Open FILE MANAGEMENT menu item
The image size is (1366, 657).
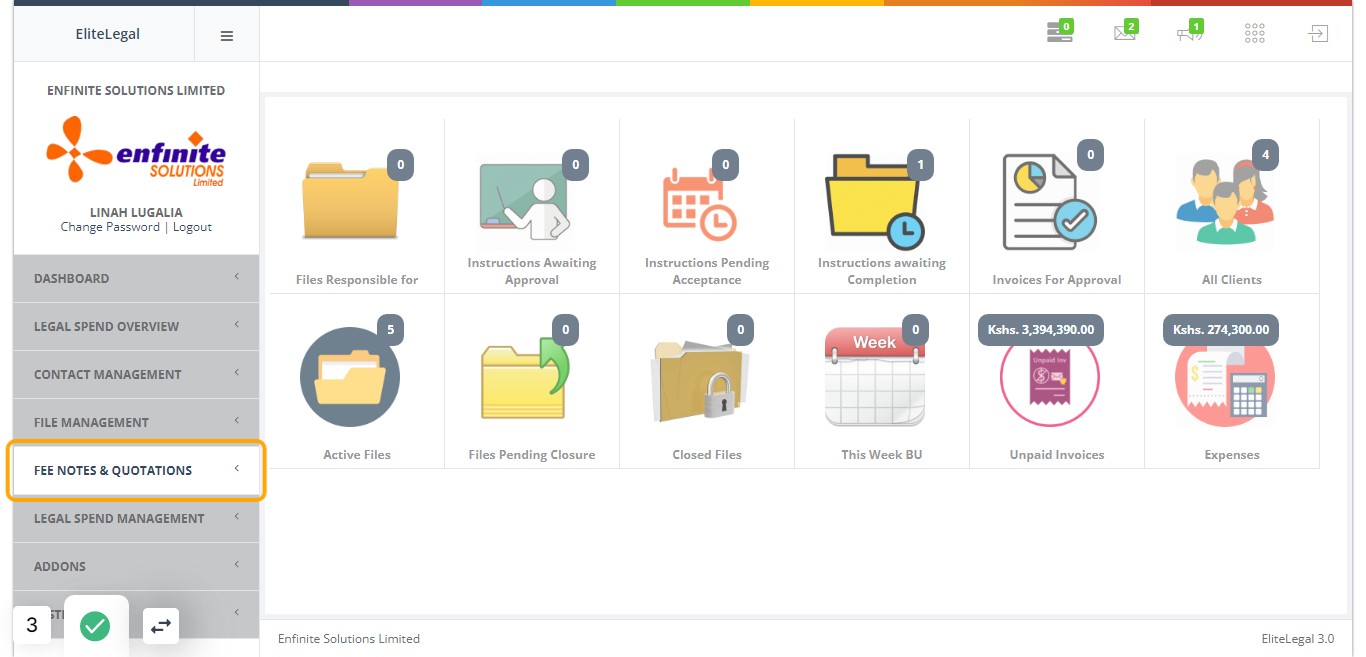click(136, 422)
